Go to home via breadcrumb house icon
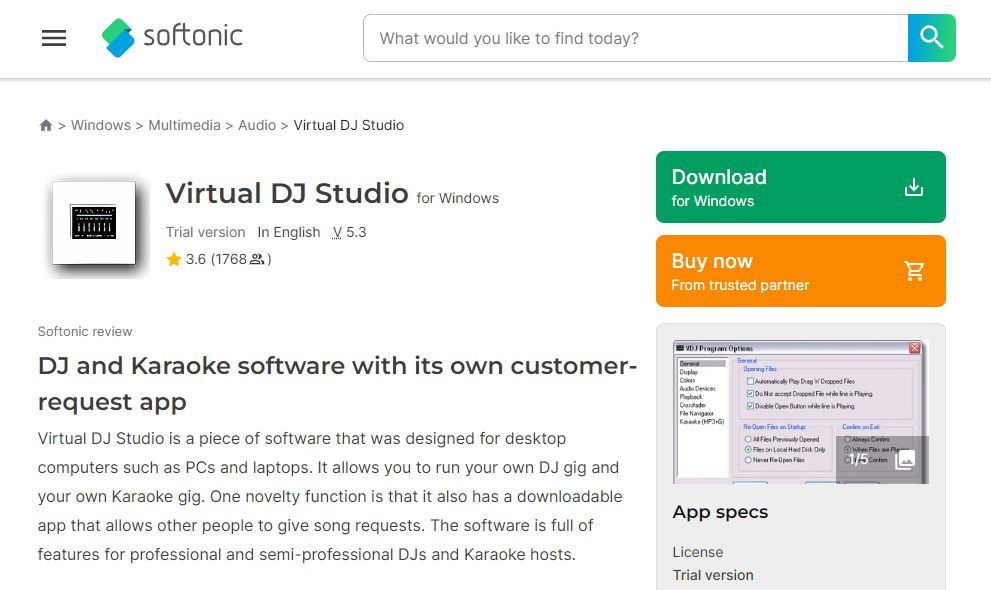 point(46,125)
